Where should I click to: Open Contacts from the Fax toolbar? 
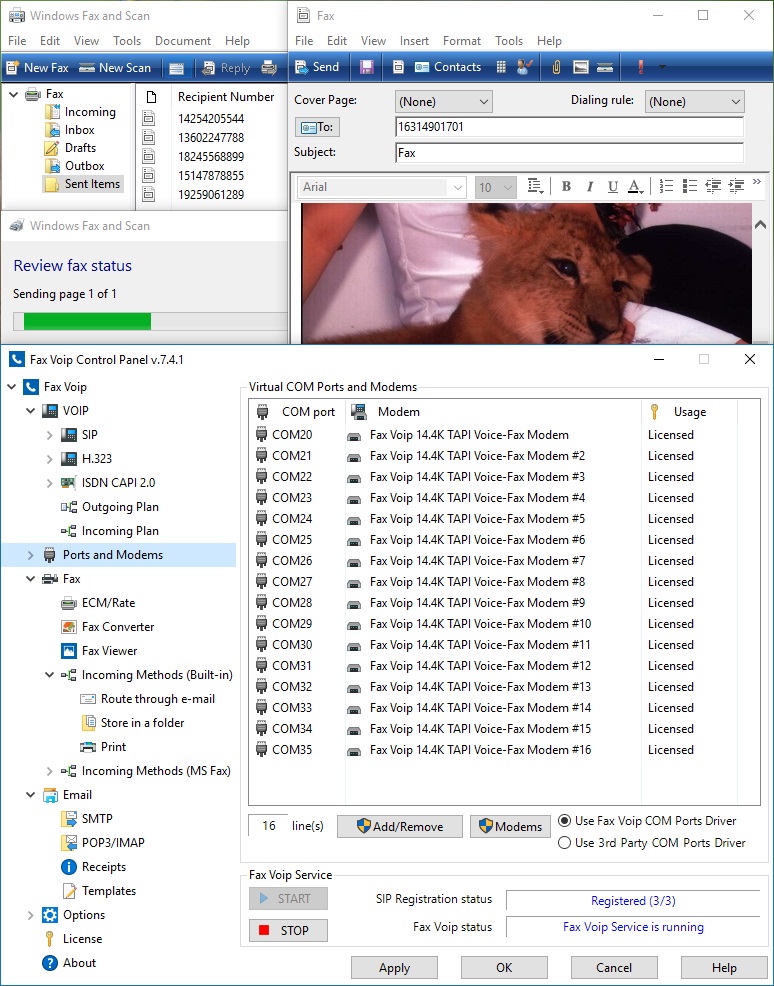click(x=448, y=67)
